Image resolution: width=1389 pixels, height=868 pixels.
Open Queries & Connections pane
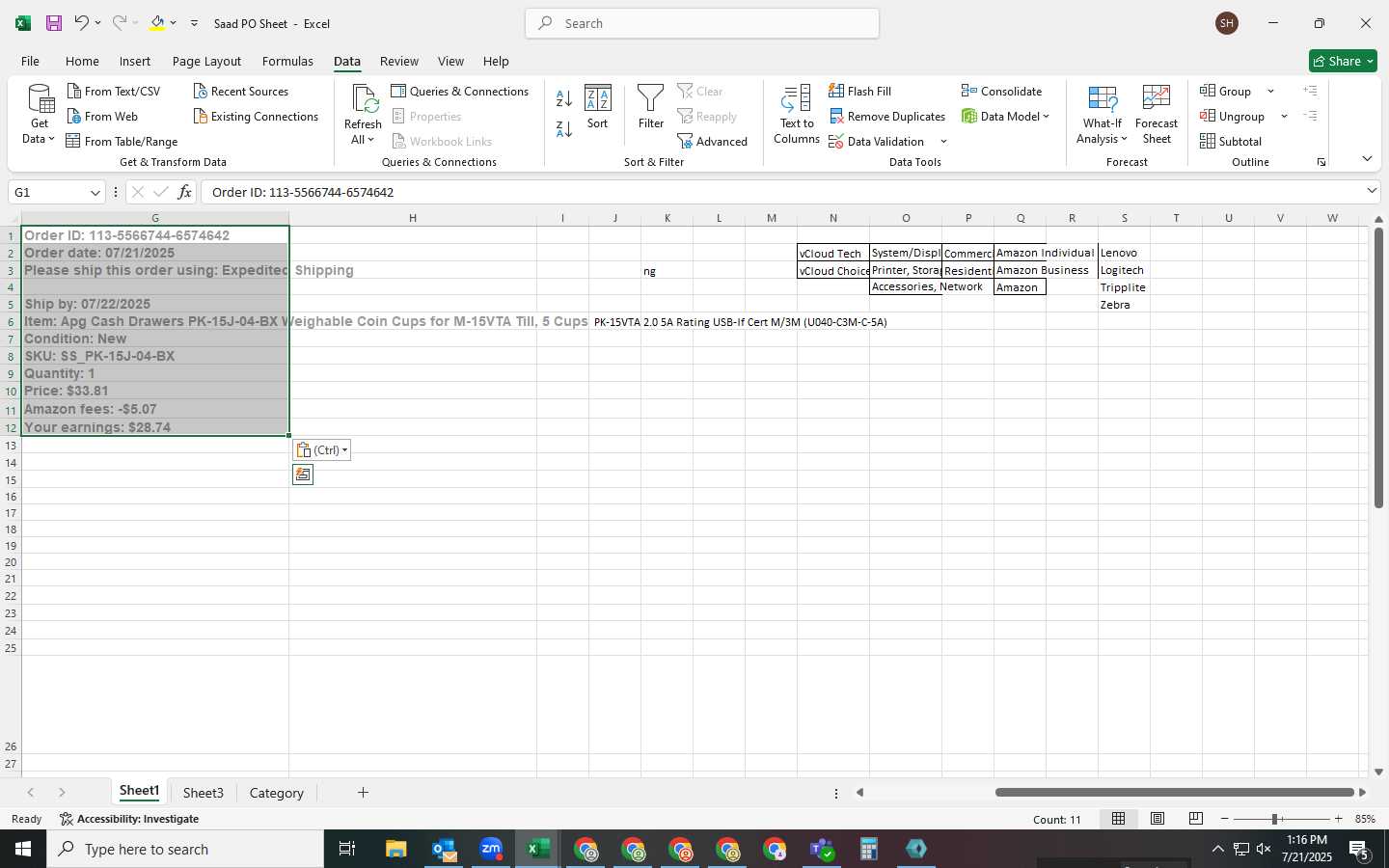pyautogui.click(x=460, y=91)
